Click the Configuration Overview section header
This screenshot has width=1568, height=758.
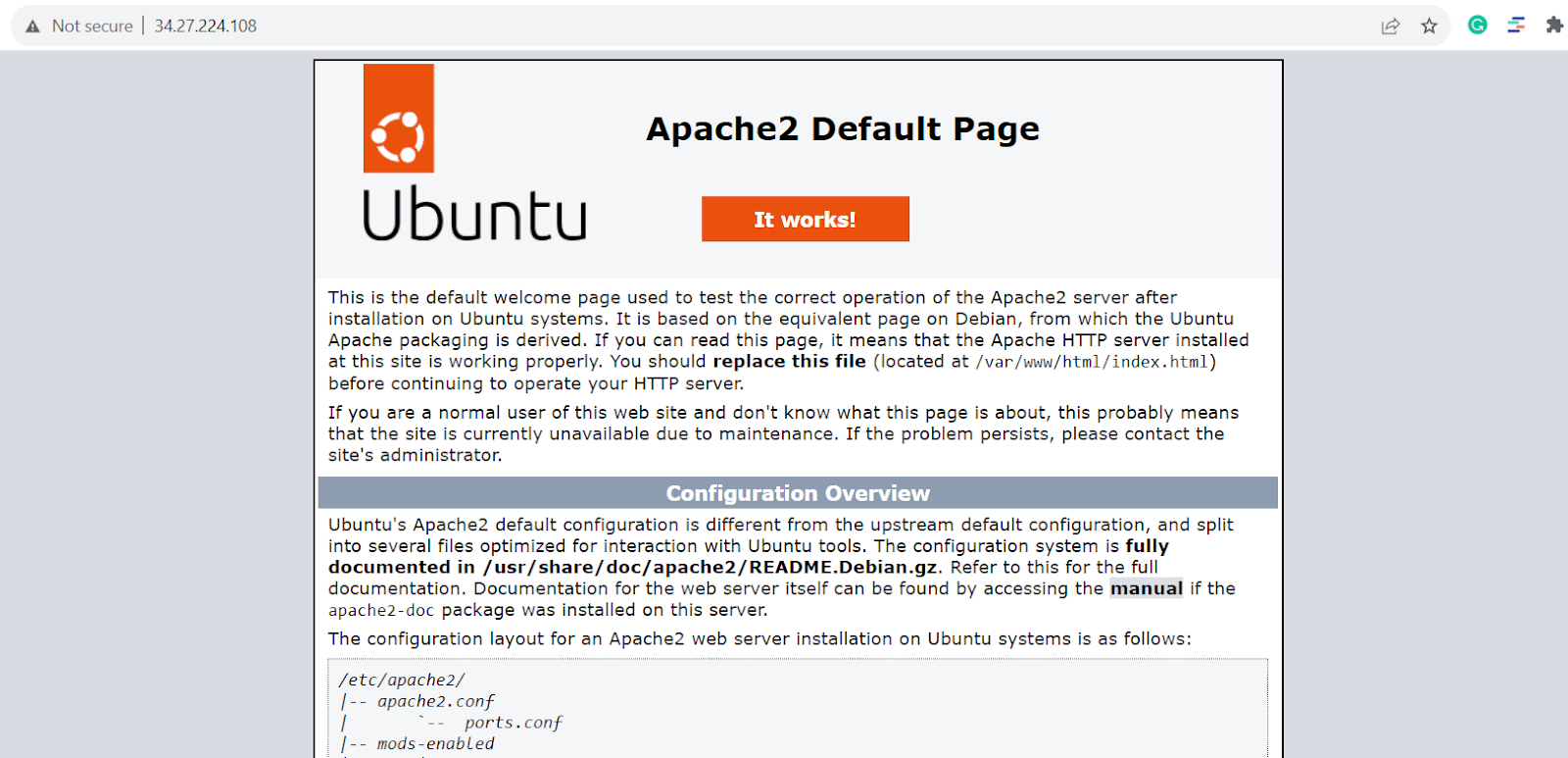pyautogui.click(x=798, y=493)
